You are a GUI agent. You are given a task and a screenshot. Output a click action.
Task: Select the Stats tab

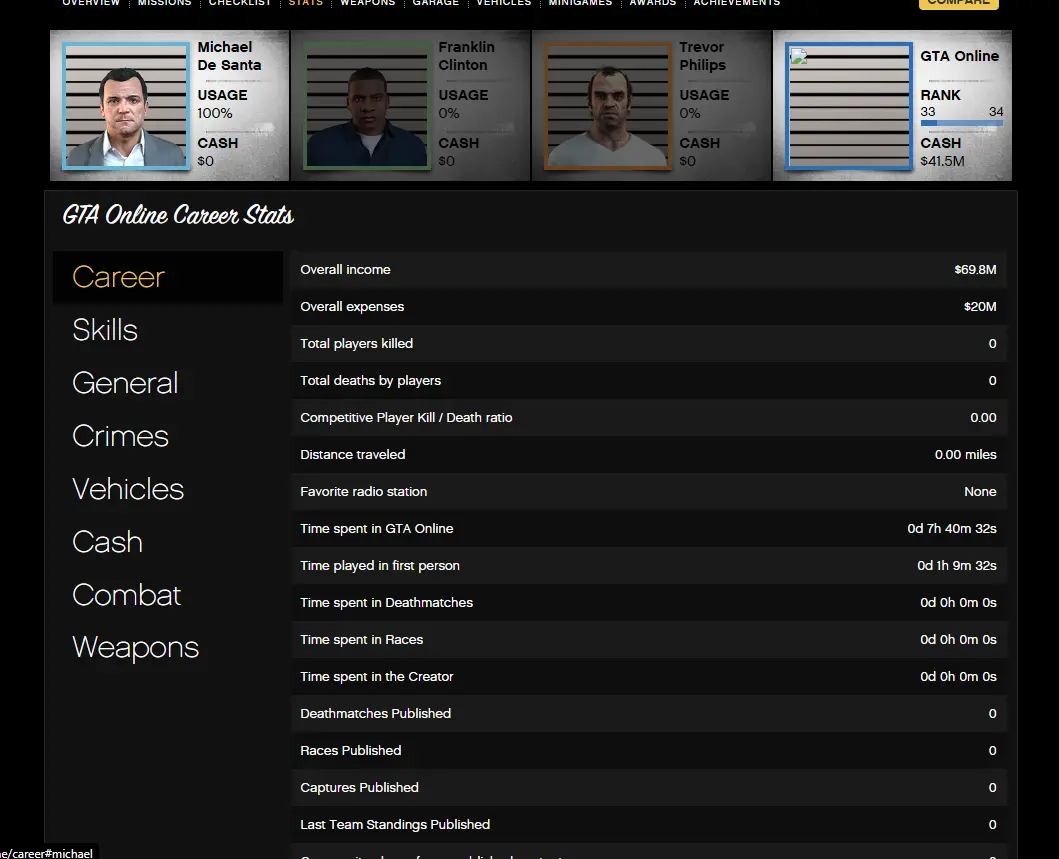[305, 3]
